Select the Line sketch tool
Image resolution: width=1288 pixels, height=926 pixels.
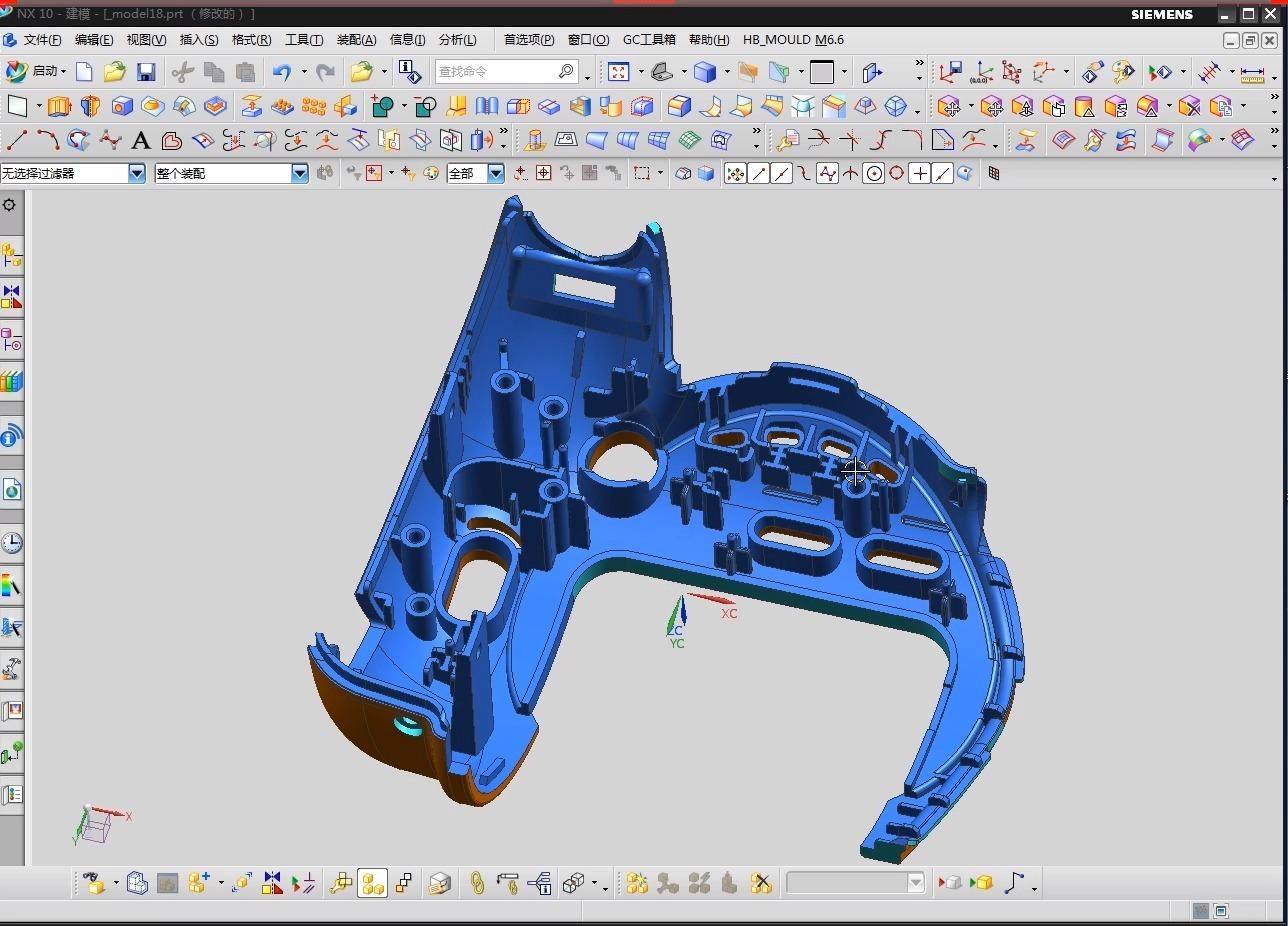click(x=17, y=140)
